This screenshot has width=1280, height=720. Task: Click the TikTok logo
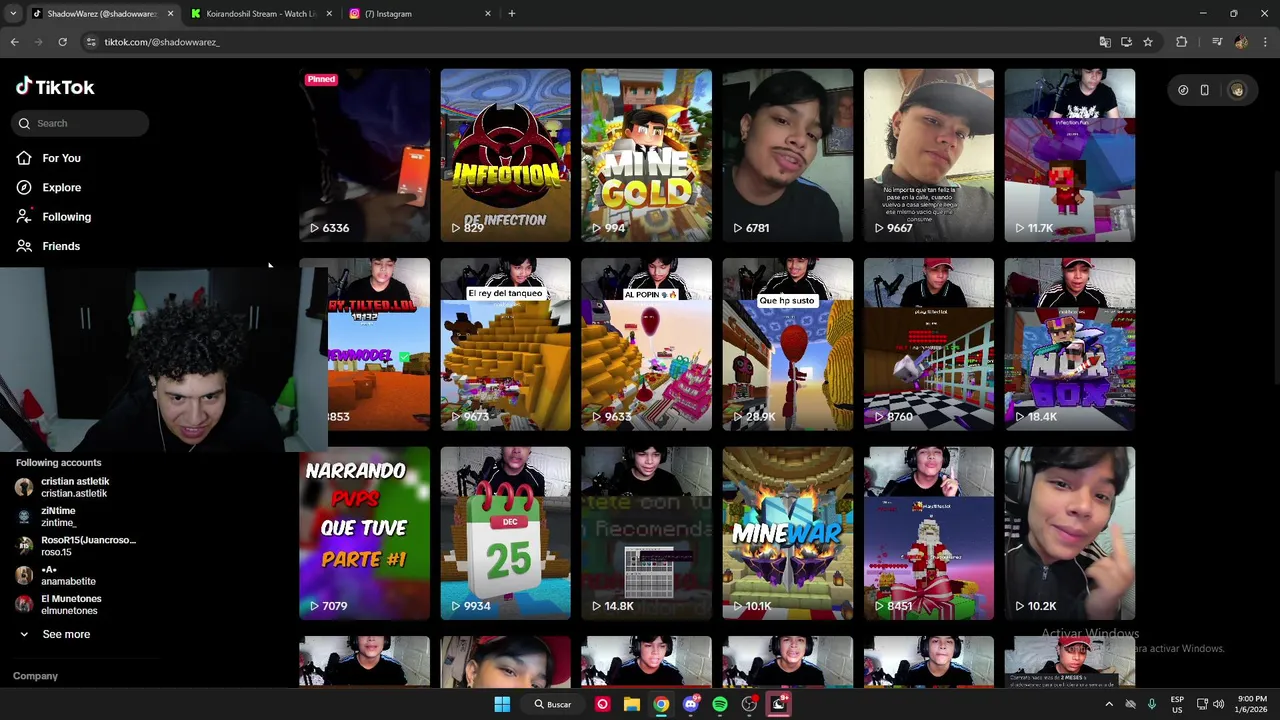point(55,87)
